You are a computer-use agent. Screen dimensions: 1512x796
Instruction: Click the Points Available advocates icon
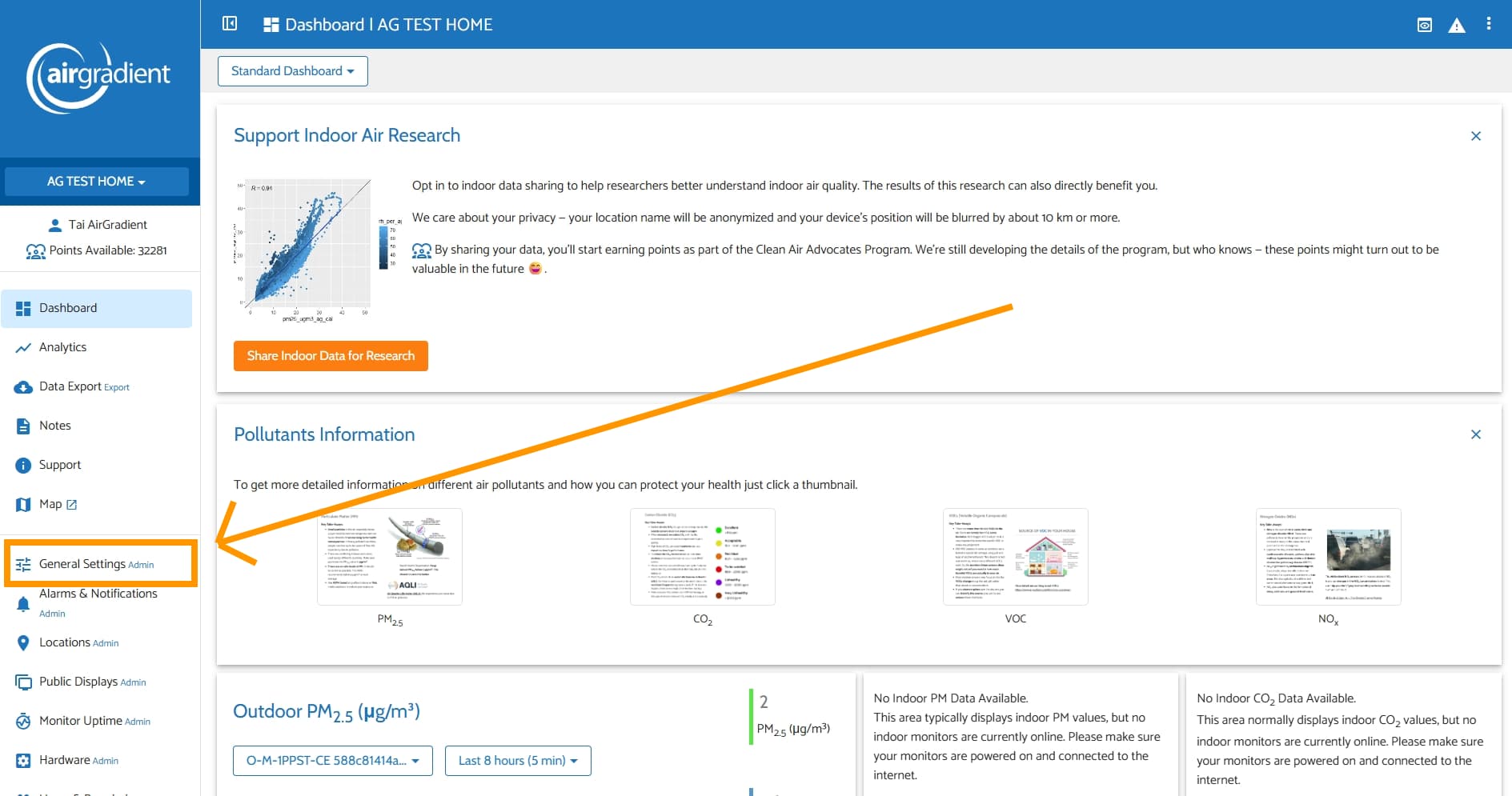[x=36, y=251]
